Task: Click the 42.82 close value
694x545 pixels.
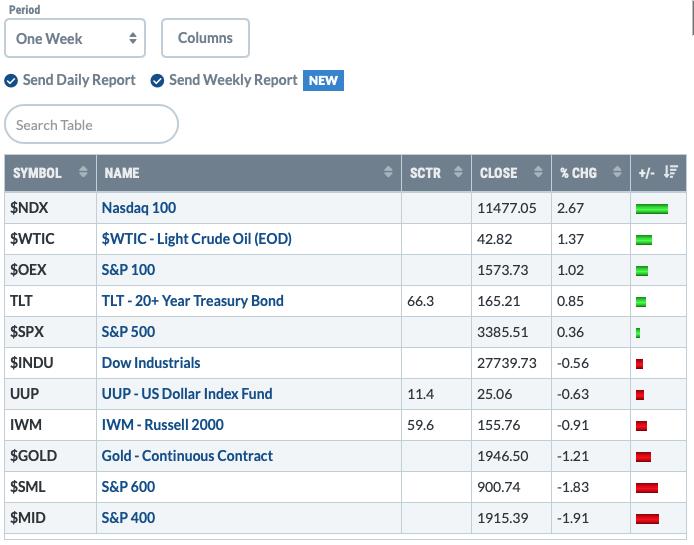Action: tap(494, 239)
